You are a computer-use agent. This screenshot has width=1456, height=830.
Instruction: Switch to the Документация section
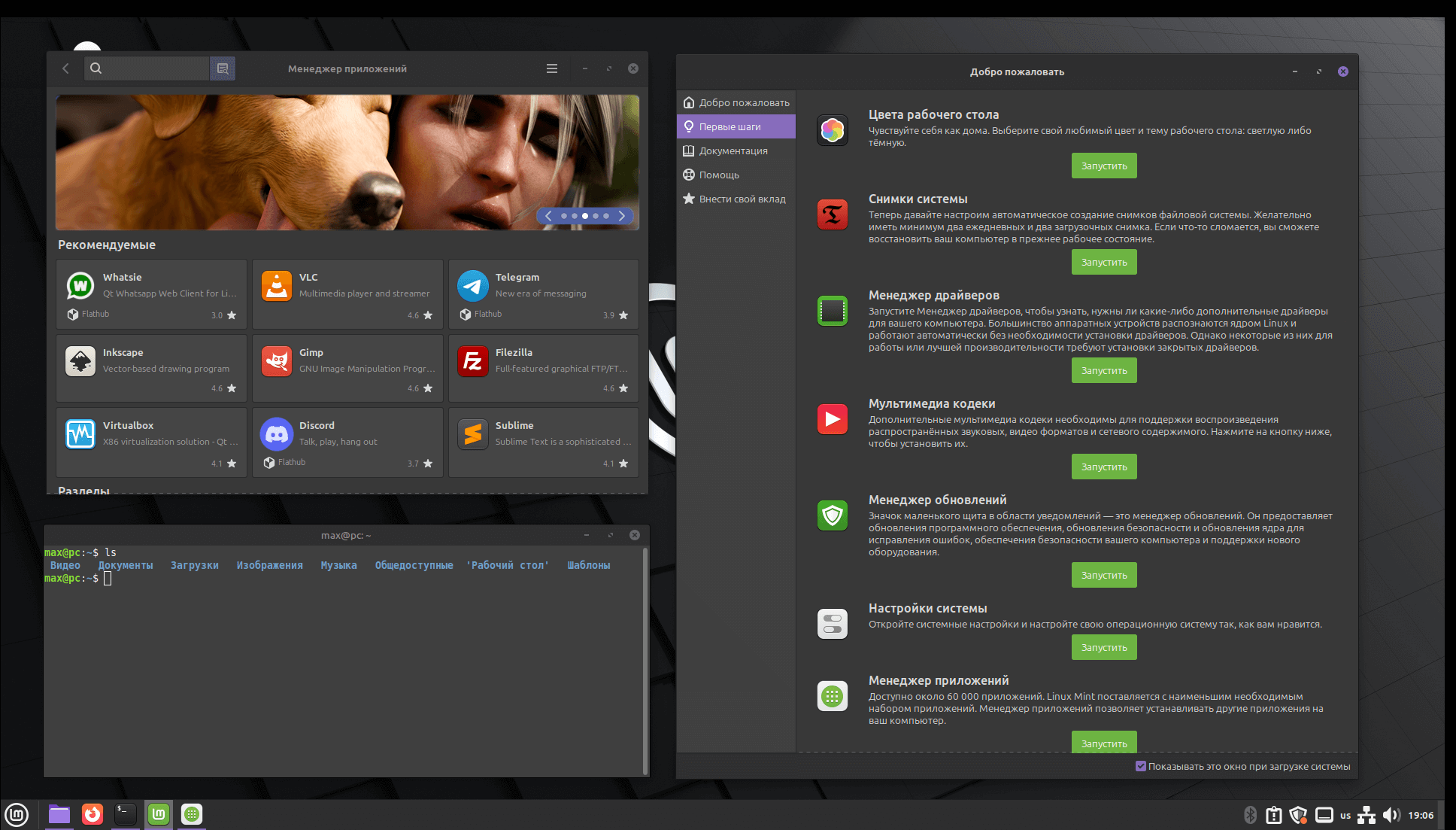[733, 150]
